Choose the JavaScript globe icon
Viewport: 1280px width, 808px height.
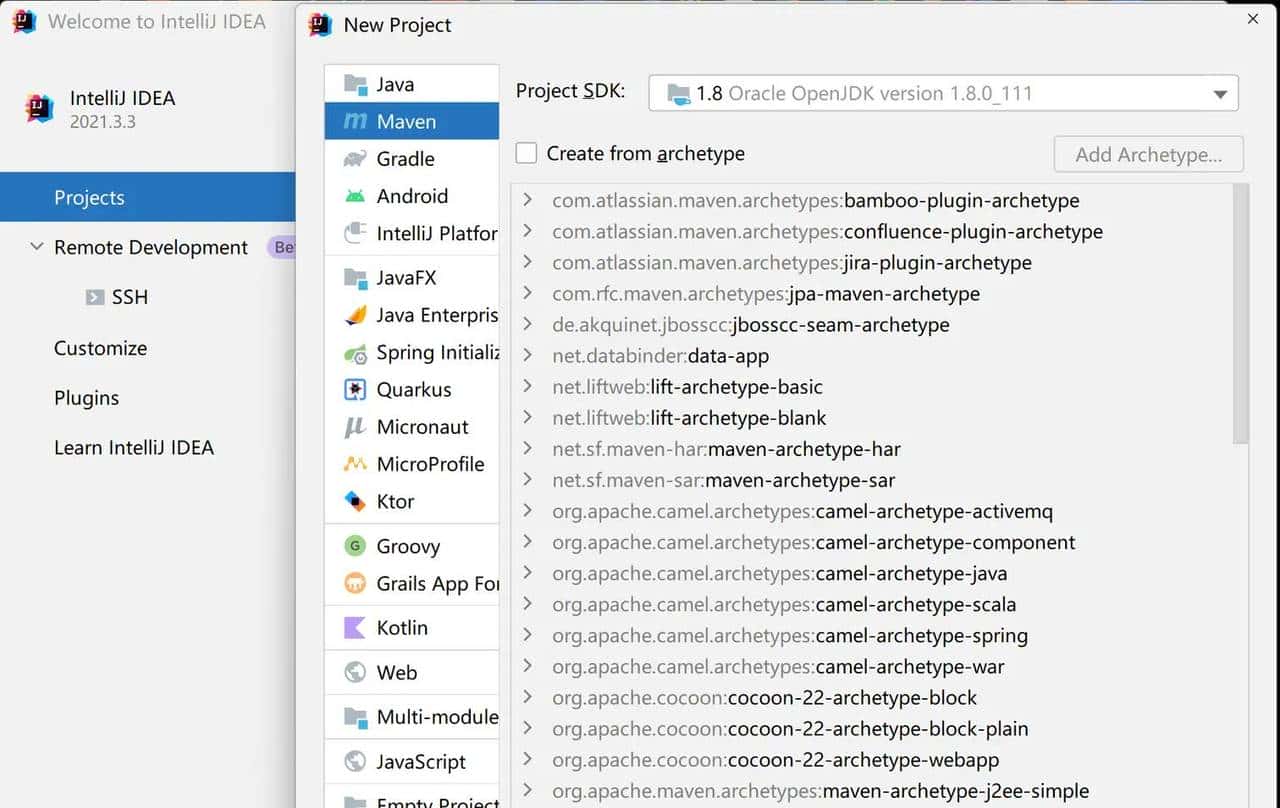point(355,762)
